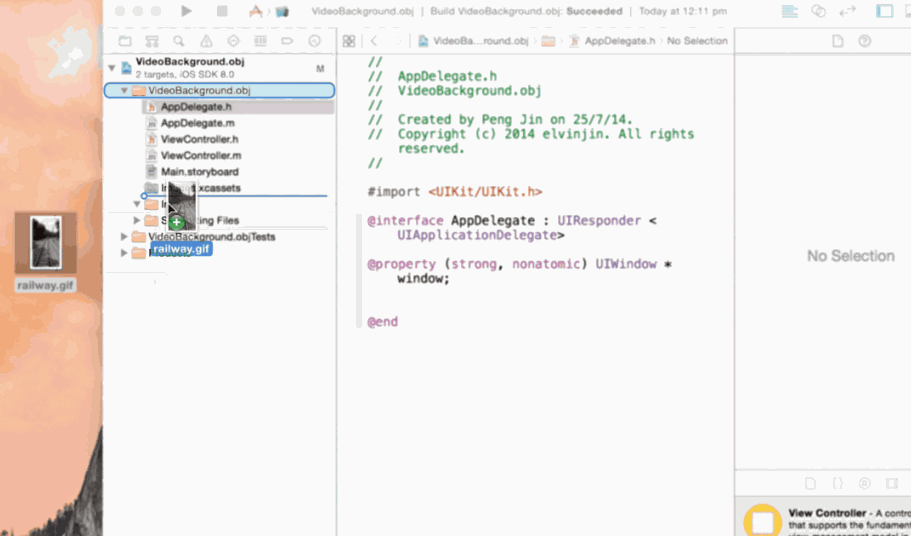Screen dimensions: 911x536
Task: Expand the Supporting Files folder
Action: [137, 220]
